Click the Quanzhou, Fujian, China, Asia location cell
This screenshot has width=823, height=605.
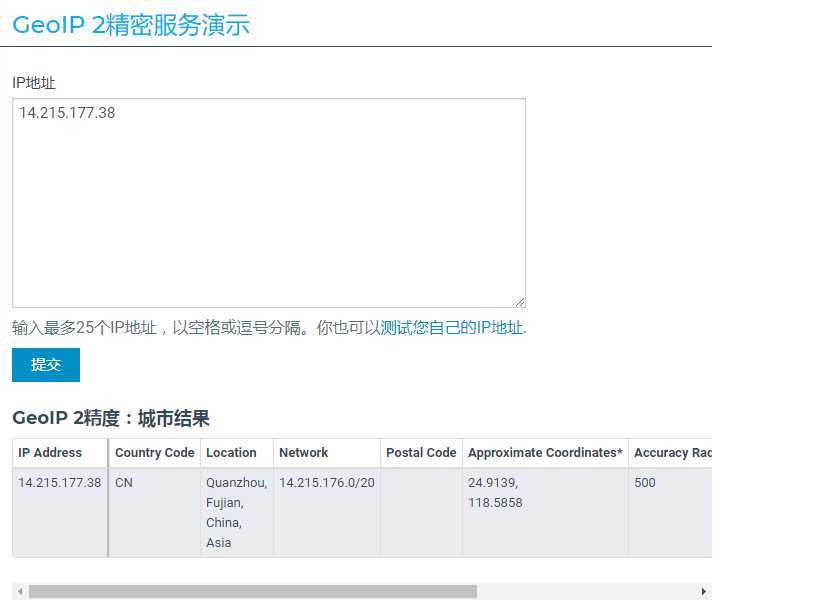(x=237, y=512)
